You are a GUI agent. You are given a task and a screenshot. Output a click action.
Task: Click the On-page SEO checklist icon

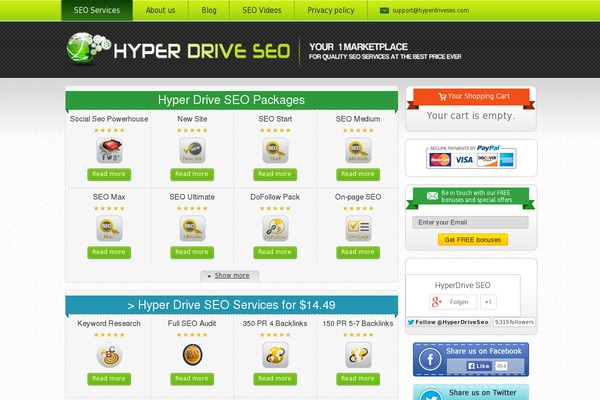pyautogui.click(x=358, y=228)
